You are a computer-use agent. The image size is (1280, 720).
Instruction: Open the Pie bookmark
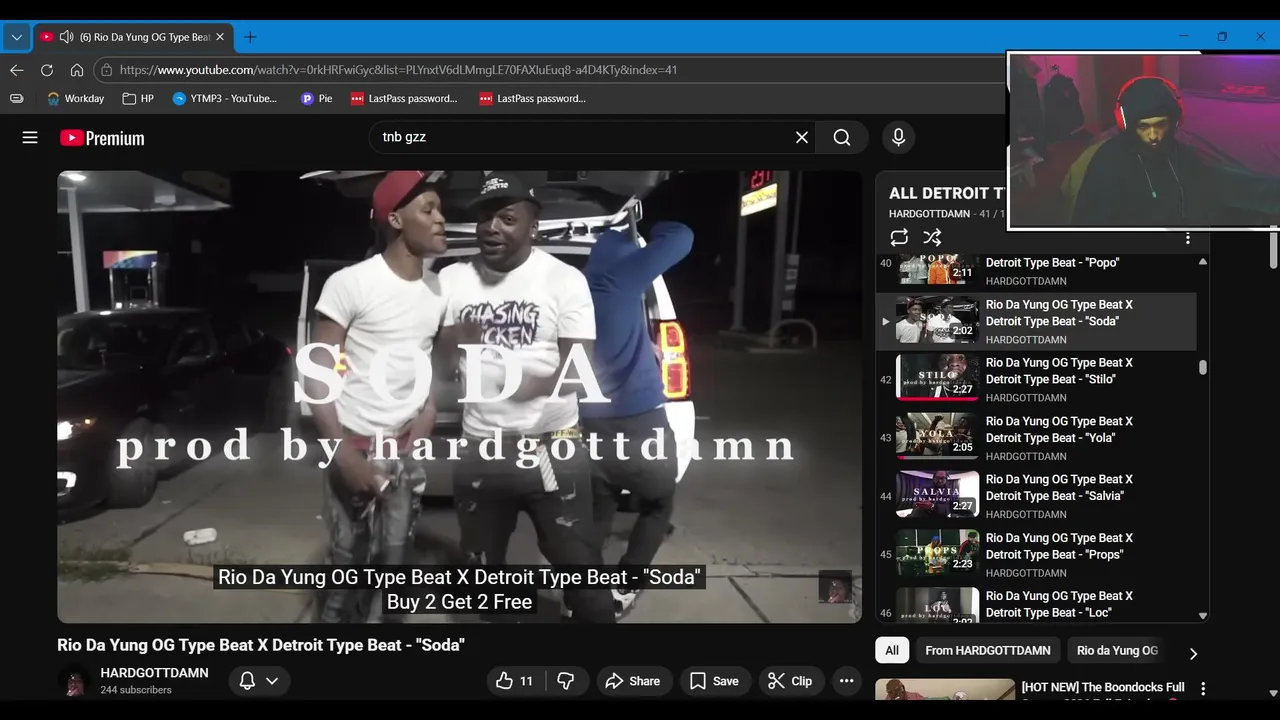[317, 98]
